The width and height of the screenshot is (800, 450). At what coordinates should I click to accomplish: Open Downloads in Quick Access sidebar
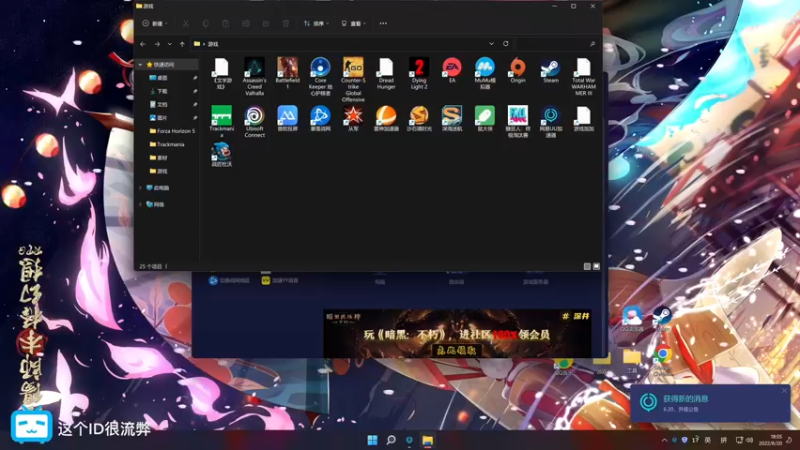tap(158, 91)
